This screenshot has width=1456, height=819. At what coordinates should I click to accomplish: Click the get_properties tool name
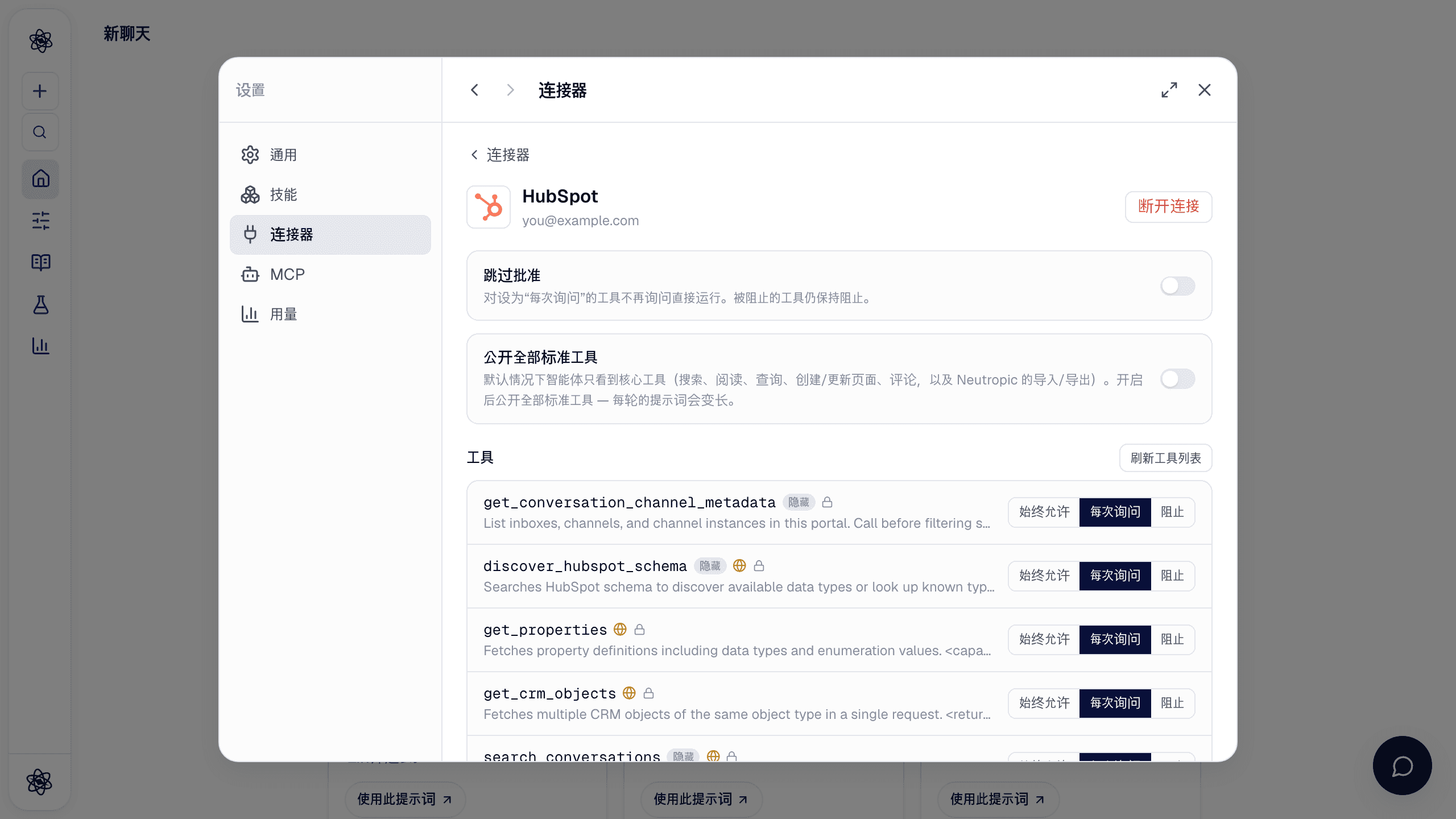545,630
